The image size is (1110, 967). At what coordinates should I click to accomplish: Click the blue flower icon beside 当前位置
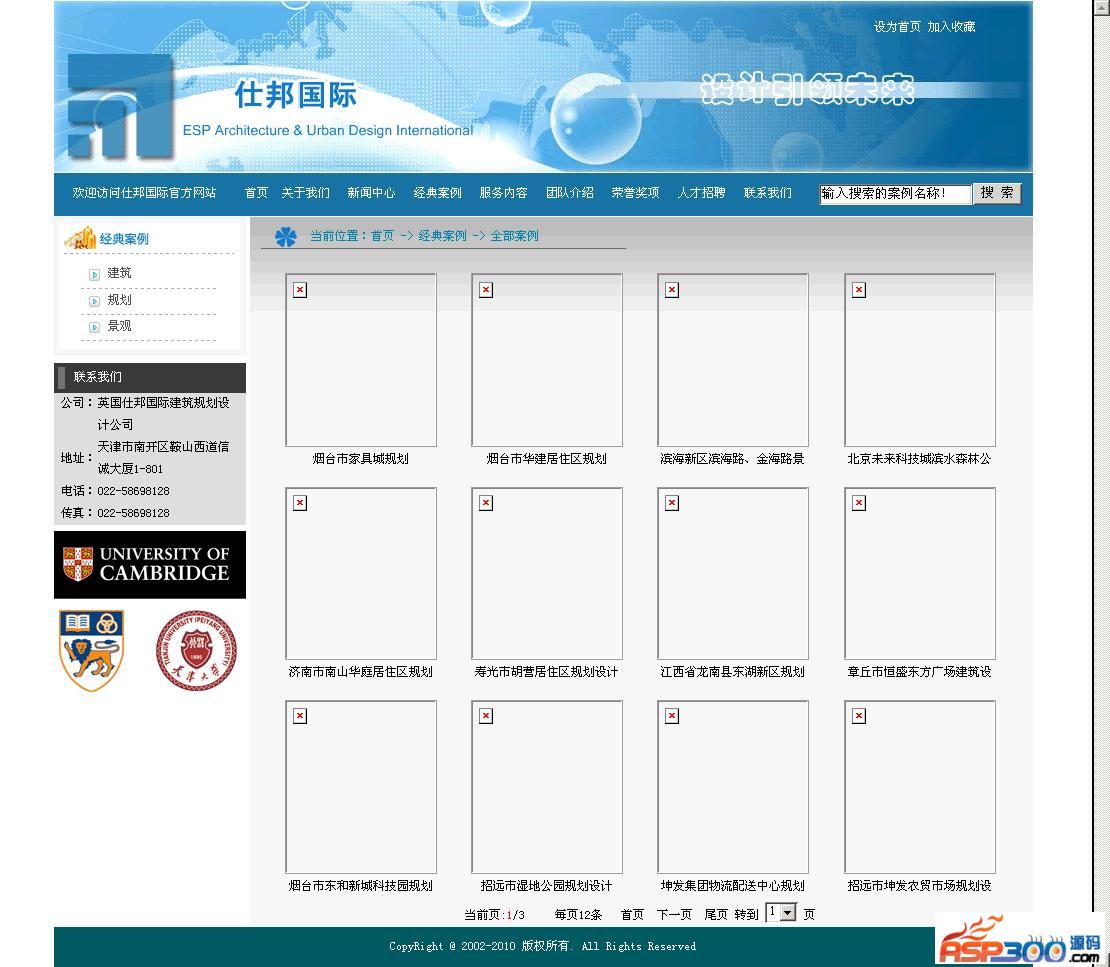click(x=286, y=236)
